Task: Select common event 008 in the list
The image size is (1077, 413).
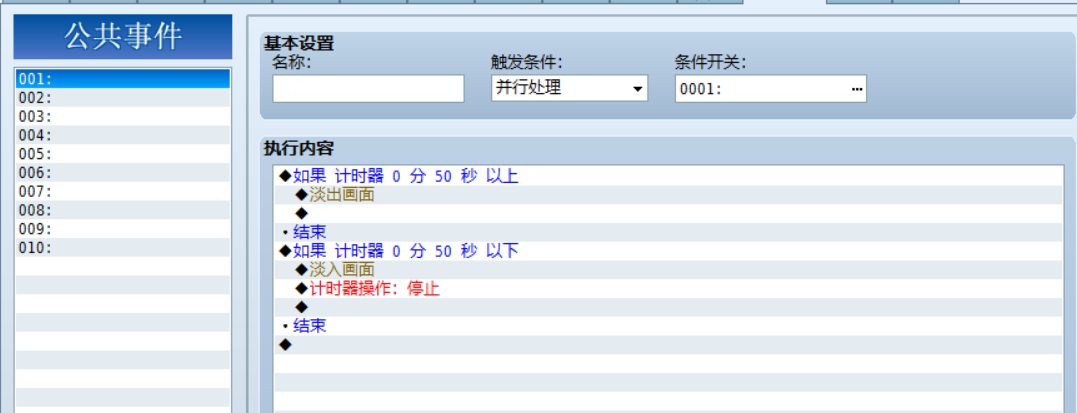Action: pyautogui.click(x=123, y=210)
